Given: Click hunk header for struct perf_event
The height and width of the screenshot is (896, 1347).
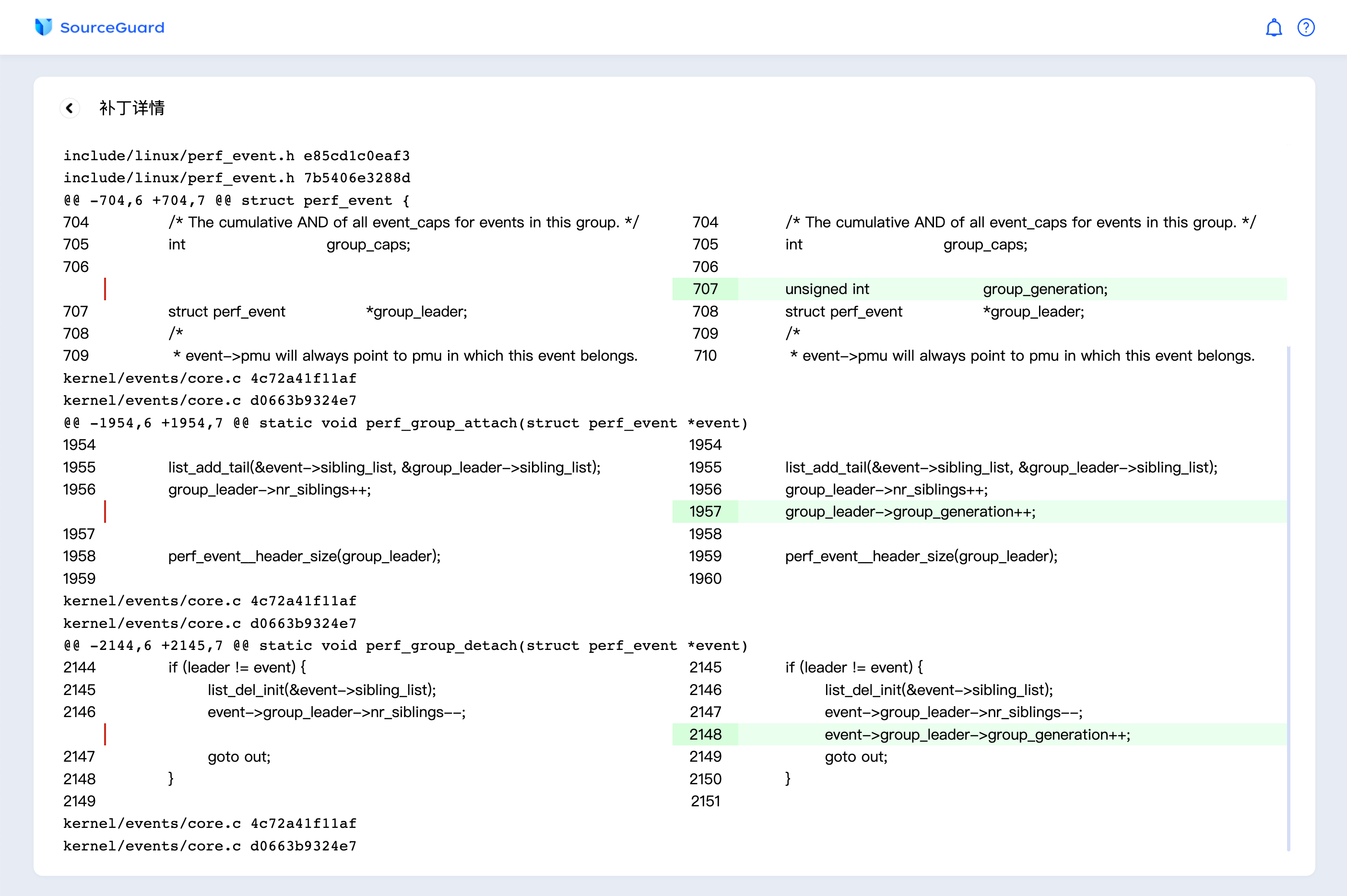Looking at the screenshot, I should [x=236, y=200].
